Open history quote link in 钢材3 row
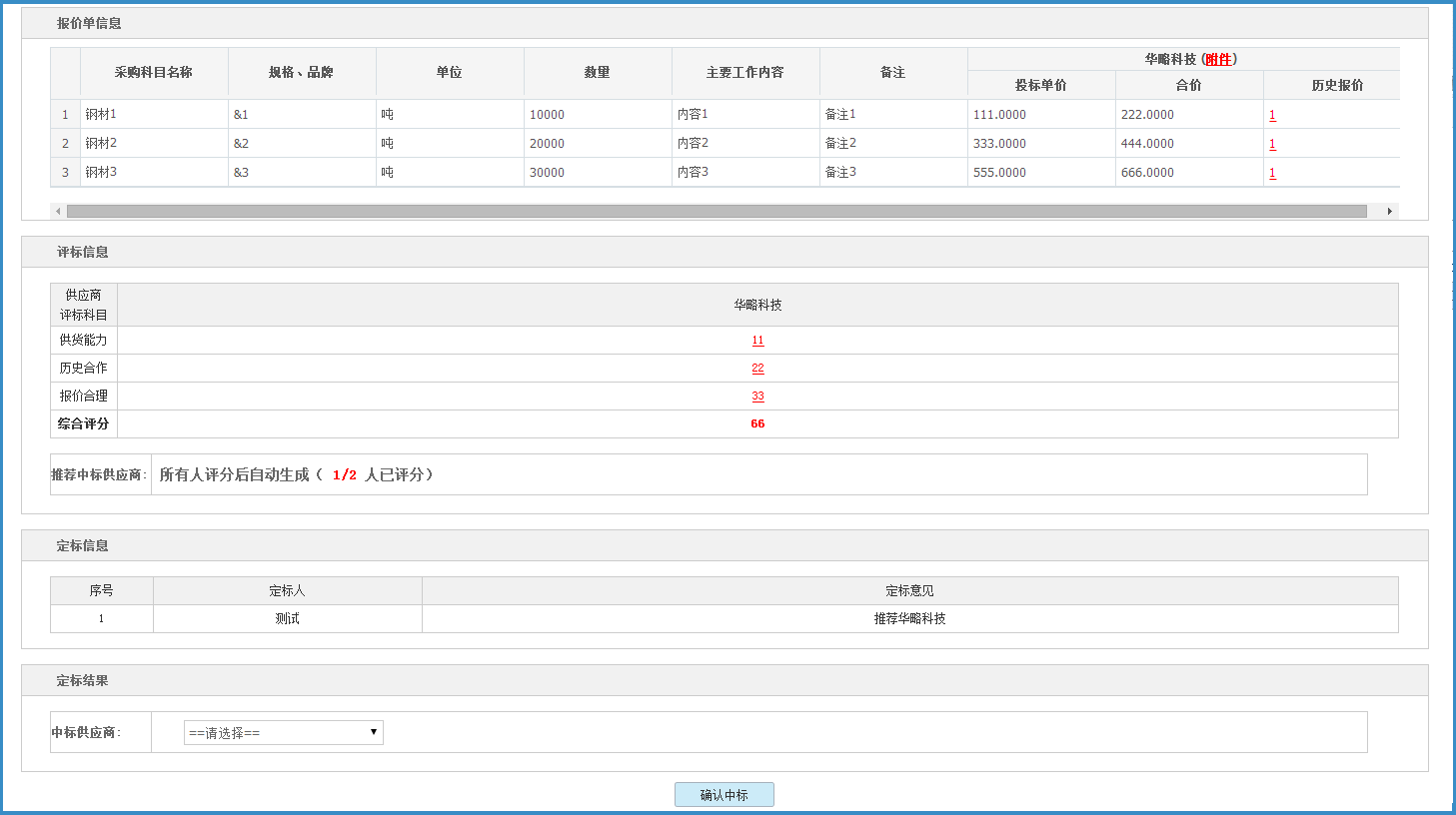 tap(1272, 173)
